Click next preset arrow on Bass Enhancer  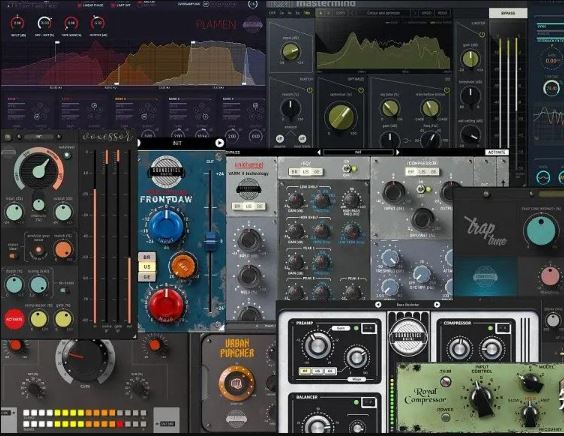point(437,305)
